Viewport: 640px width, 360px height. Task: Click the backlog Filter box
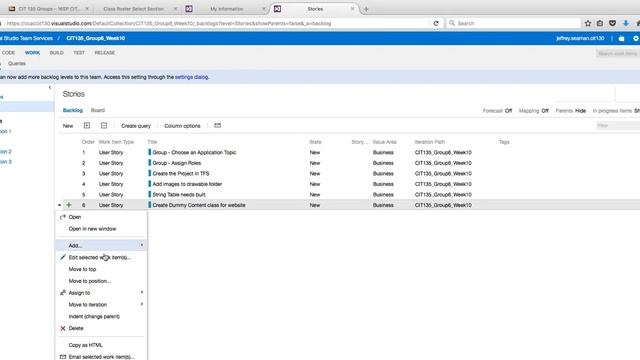[618, 126]
